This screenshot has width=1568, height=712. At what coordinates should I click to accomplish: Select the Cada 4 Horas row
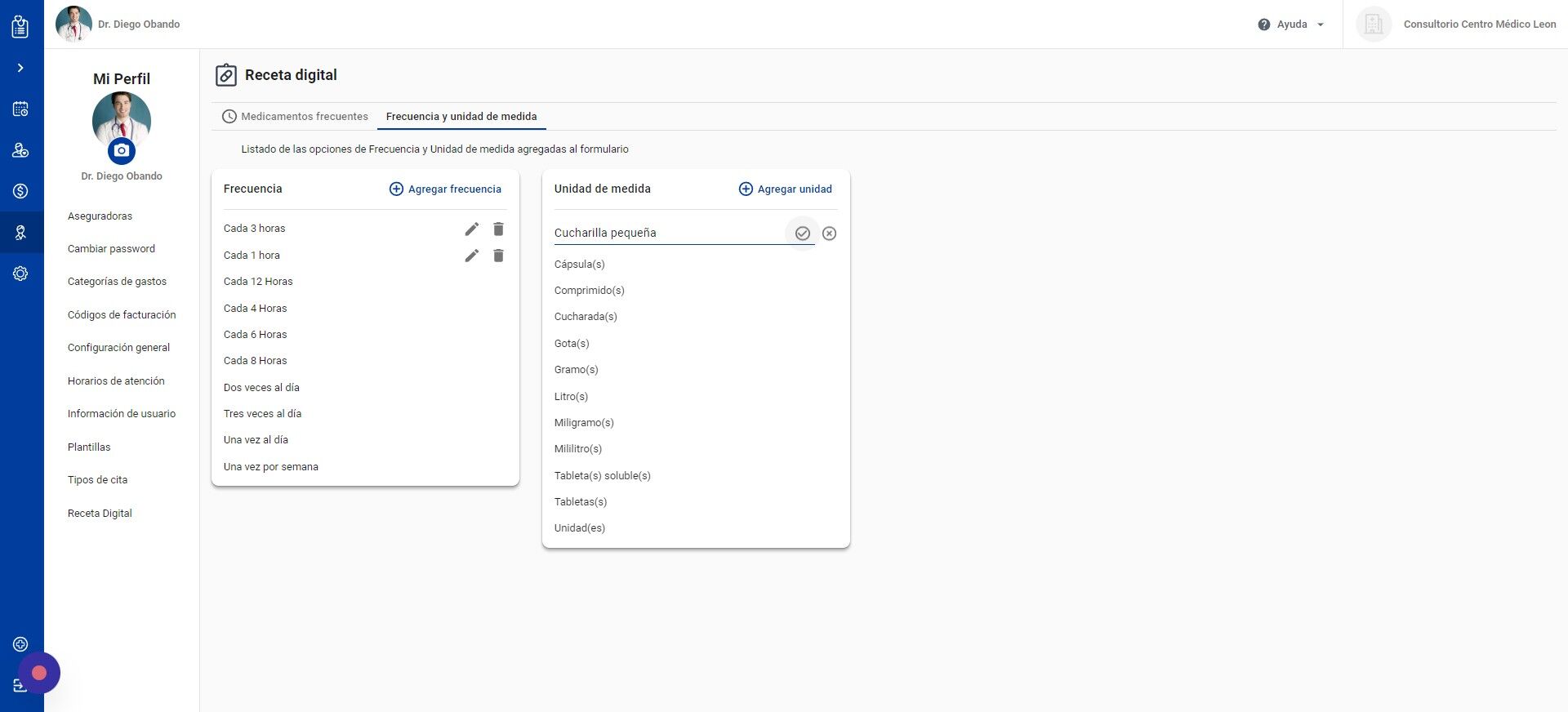(x=365, y=309)
